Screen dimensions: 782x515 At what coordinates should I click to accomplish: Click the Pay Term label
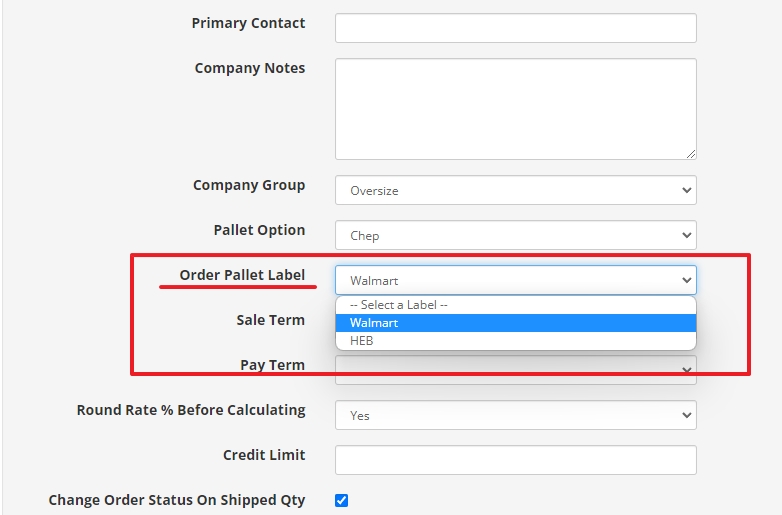[x=272, y=365]
